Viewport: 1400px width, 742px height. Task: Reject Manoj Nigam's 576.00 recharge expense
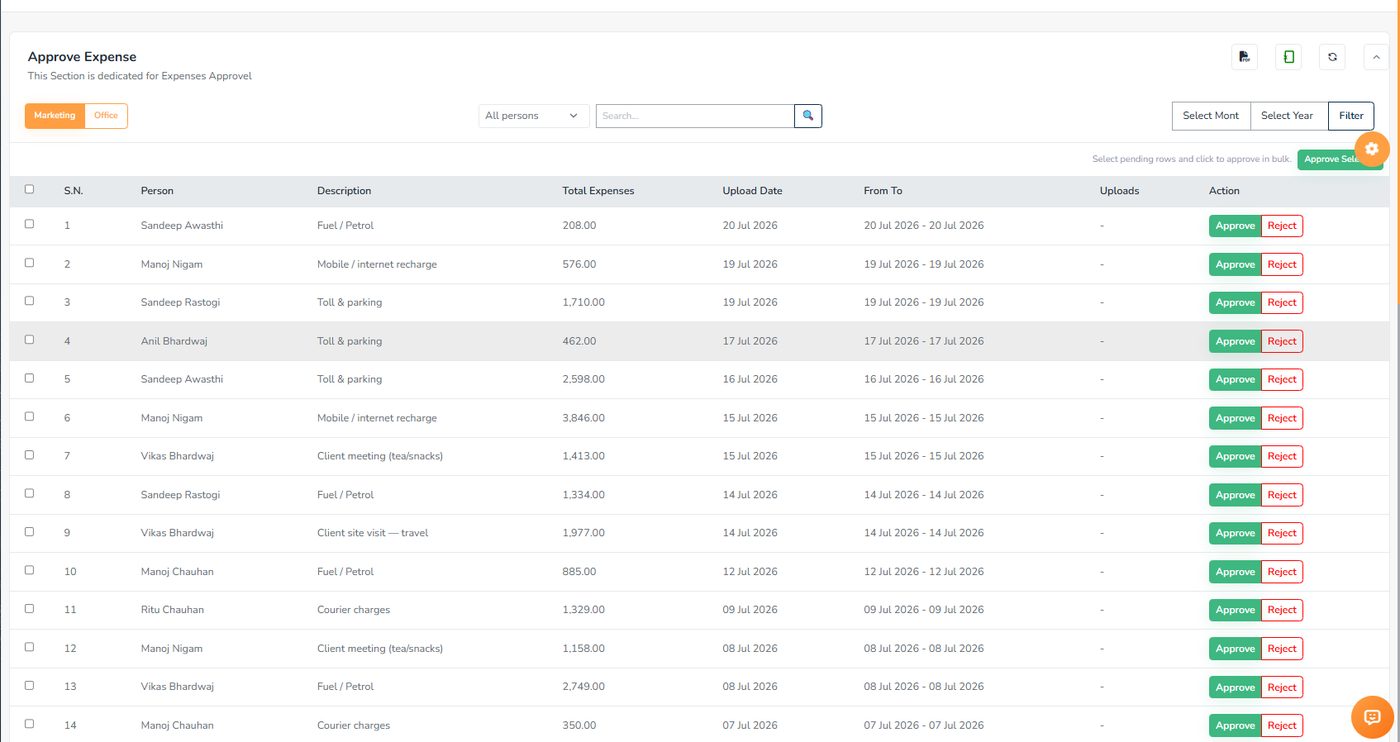(x=1282, y=265)
